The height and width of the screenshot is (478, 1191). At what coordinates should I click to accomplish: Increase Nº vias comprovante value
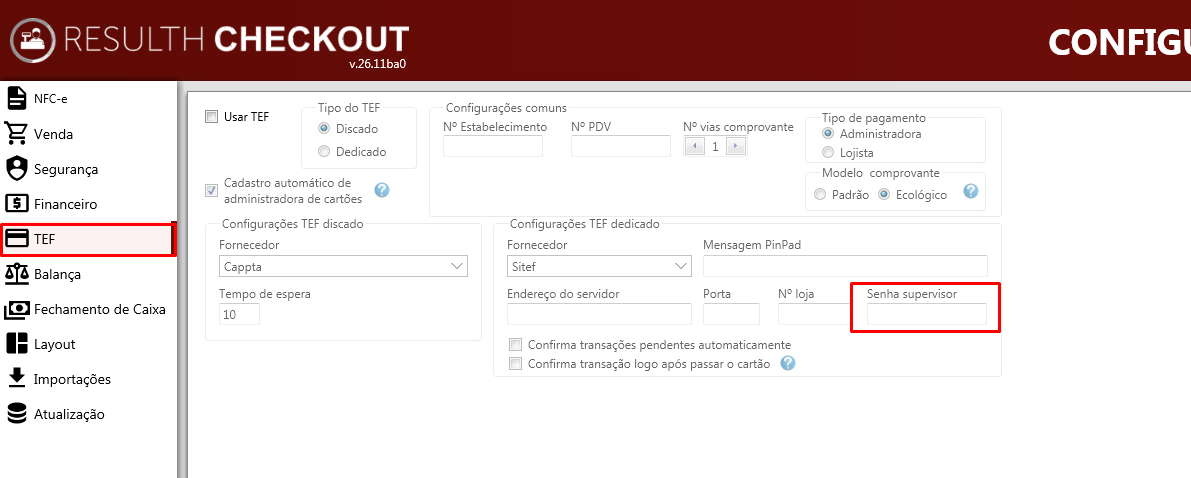737,147
